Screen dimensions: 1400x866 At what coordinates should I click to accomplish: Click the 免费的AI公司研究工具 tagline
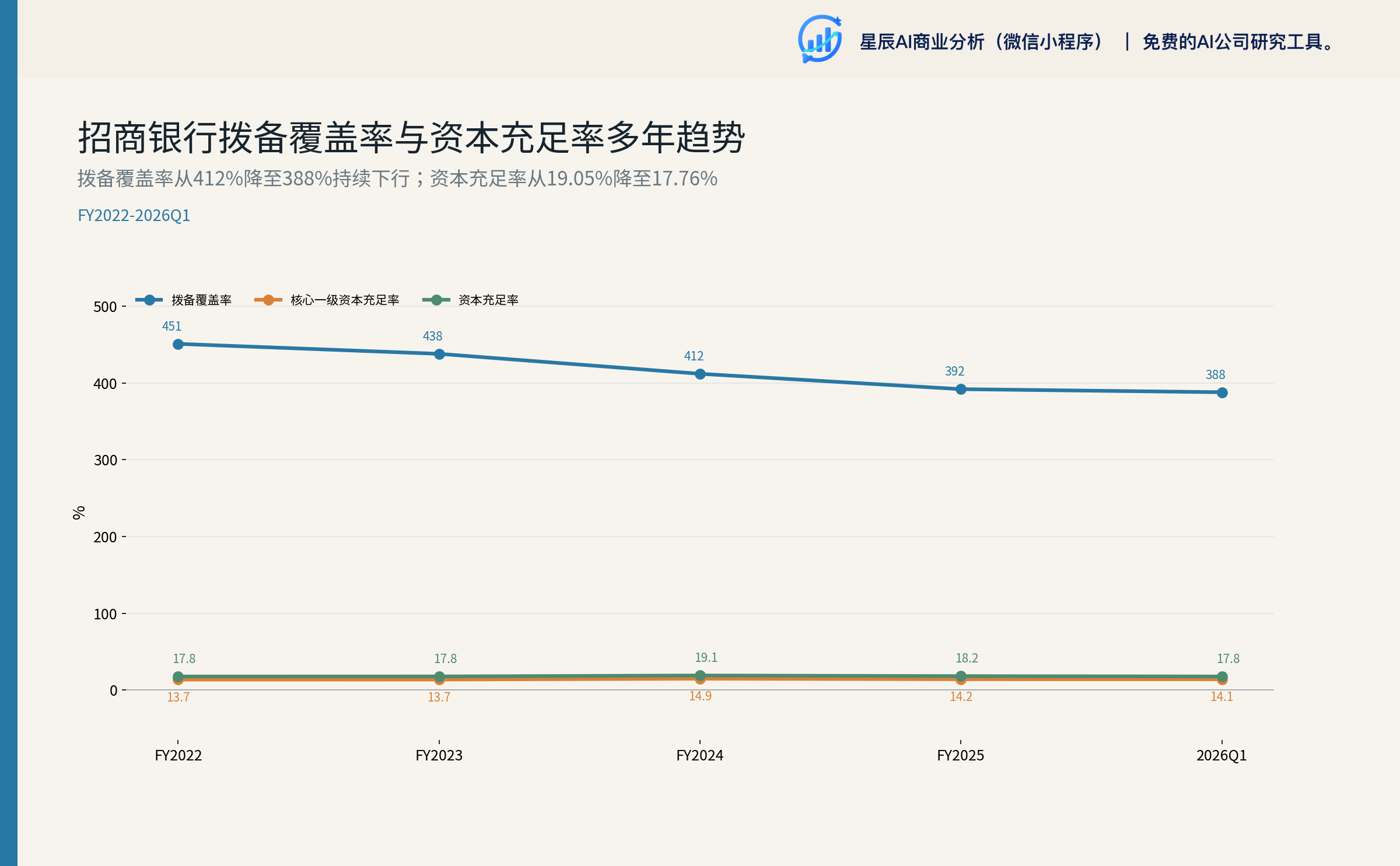1238,42
